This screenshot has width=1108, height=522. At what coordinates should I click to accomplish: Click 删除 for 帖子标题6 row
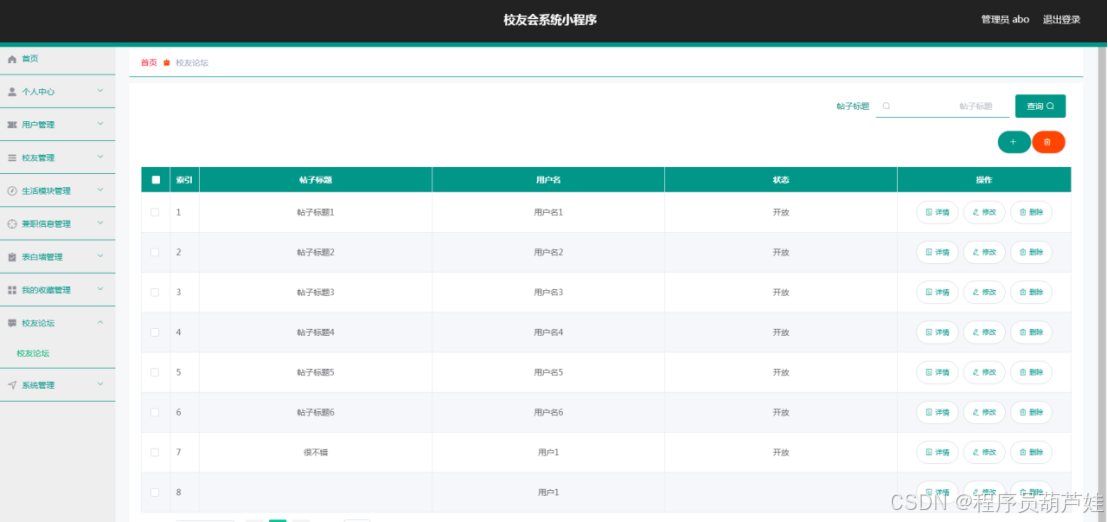pos(1031,412)
